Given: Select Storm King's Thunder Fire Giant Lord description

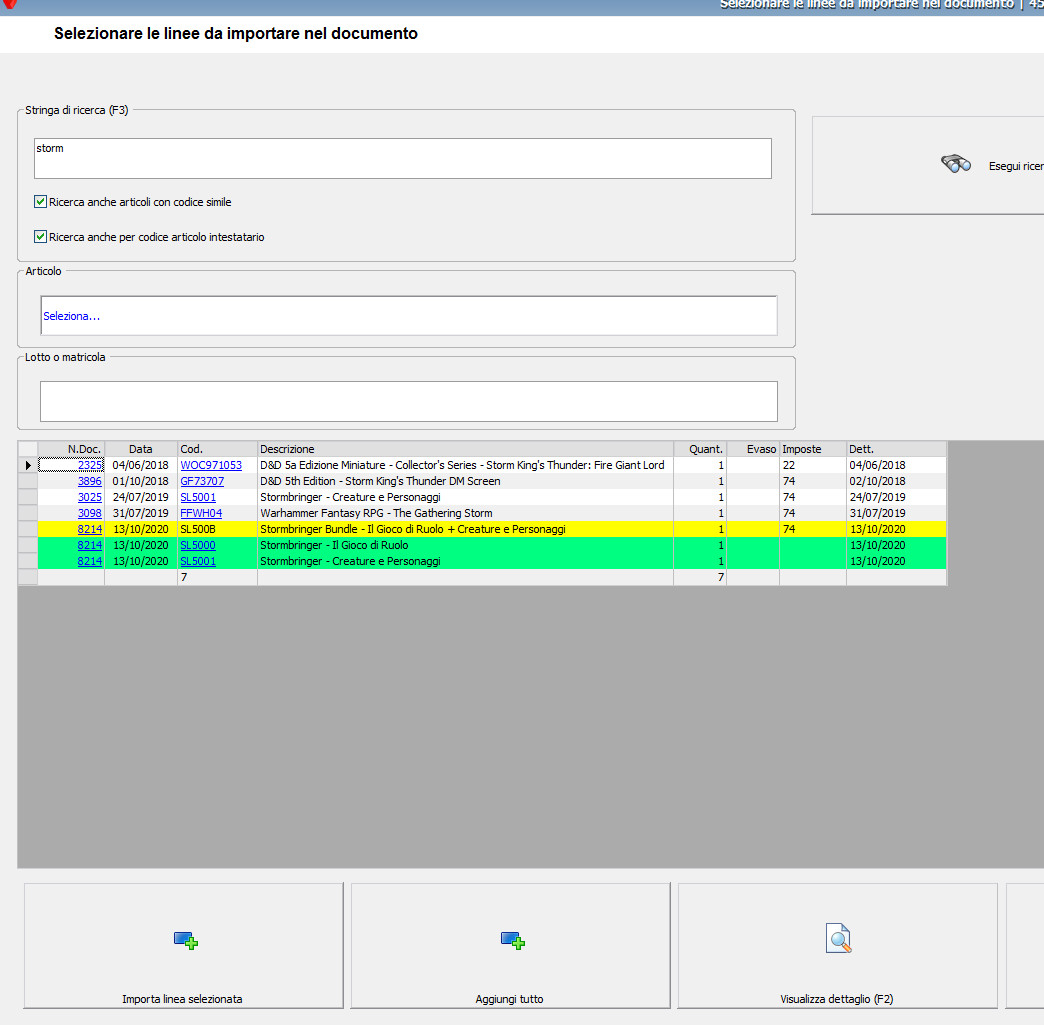Looking at the screenshot, I should [x=462, y=465].
